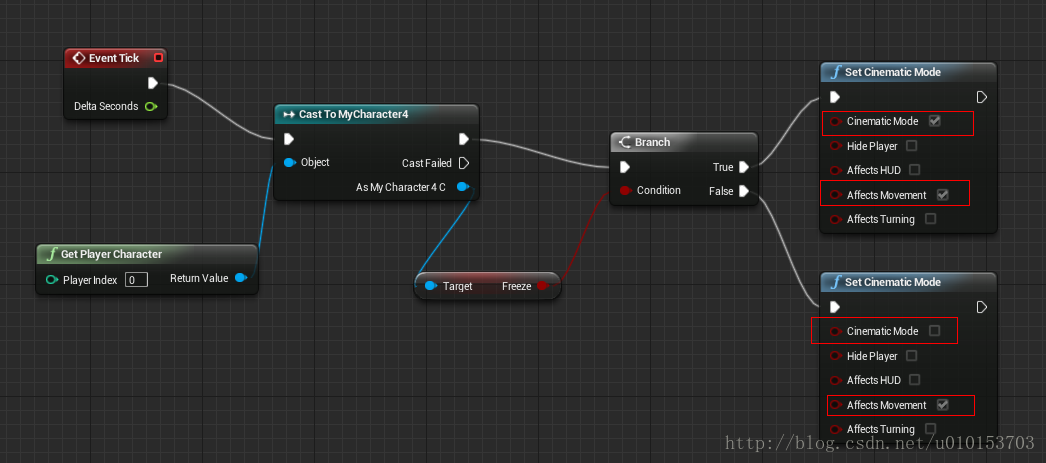Check Hide Player in lower node

coord(911,356)
